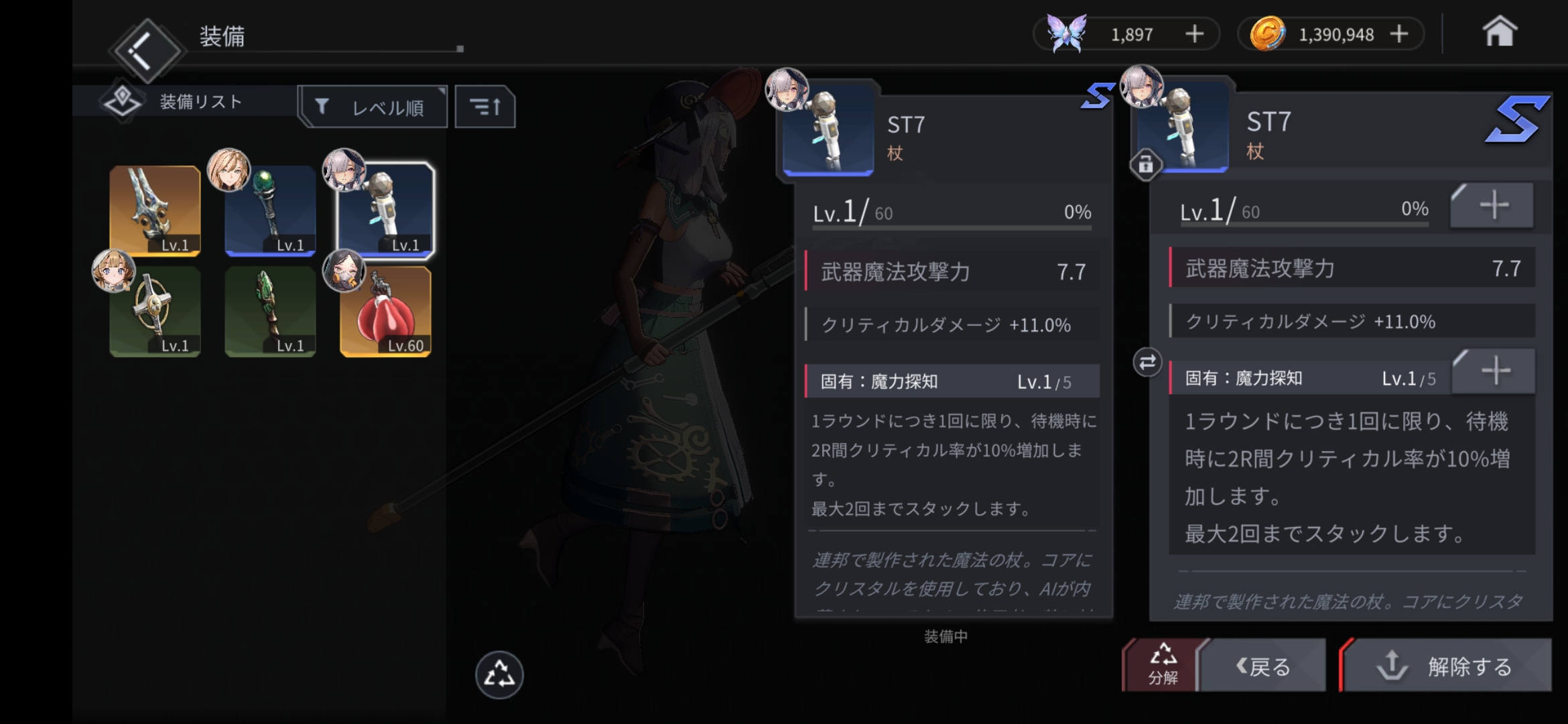Click 解除する to unequip weapon
This screenshot has height=724, width=1568.
point(1446,666)
